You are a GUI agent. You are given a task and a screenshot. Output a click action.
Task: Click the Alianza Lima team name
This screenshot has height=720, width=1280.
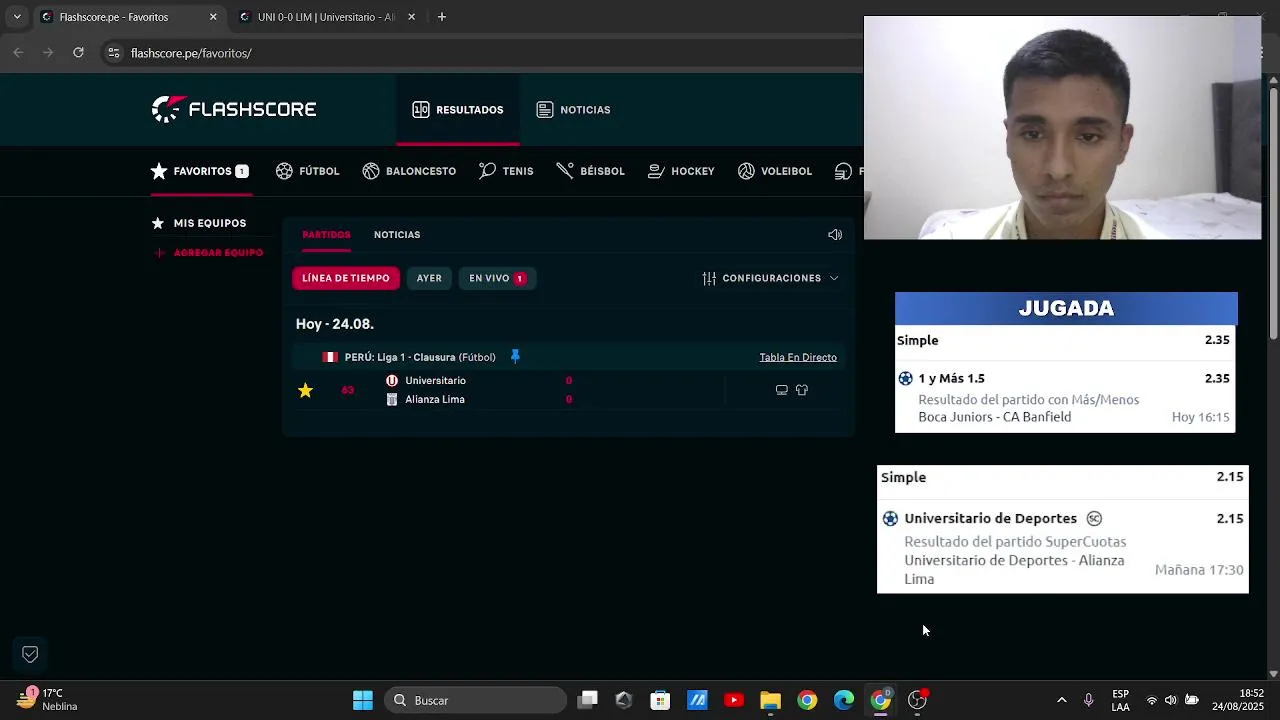coord(435,399)
